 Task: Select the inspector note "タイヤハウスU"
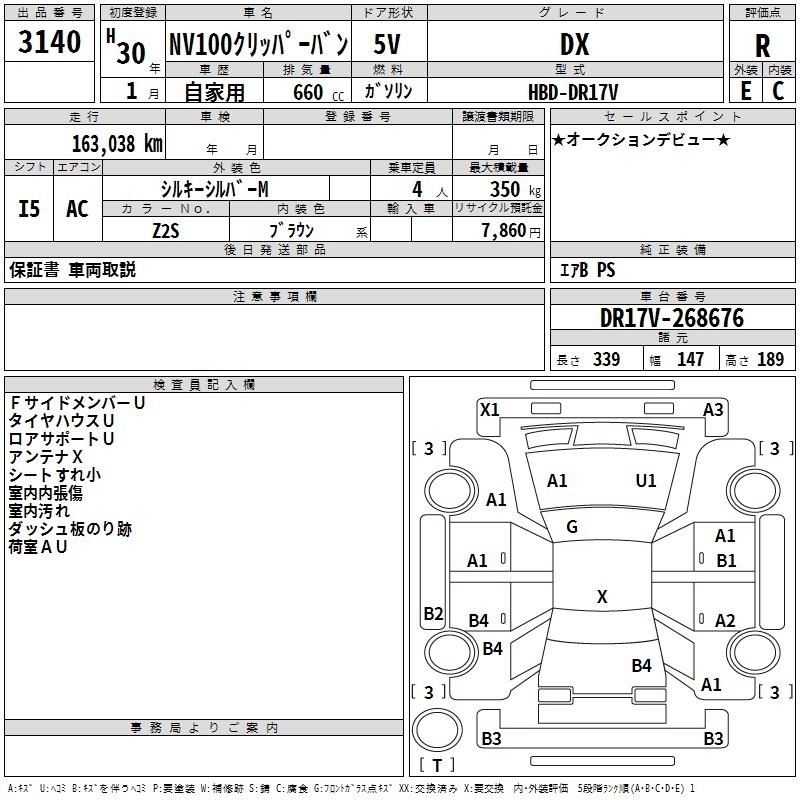point(61,420)
